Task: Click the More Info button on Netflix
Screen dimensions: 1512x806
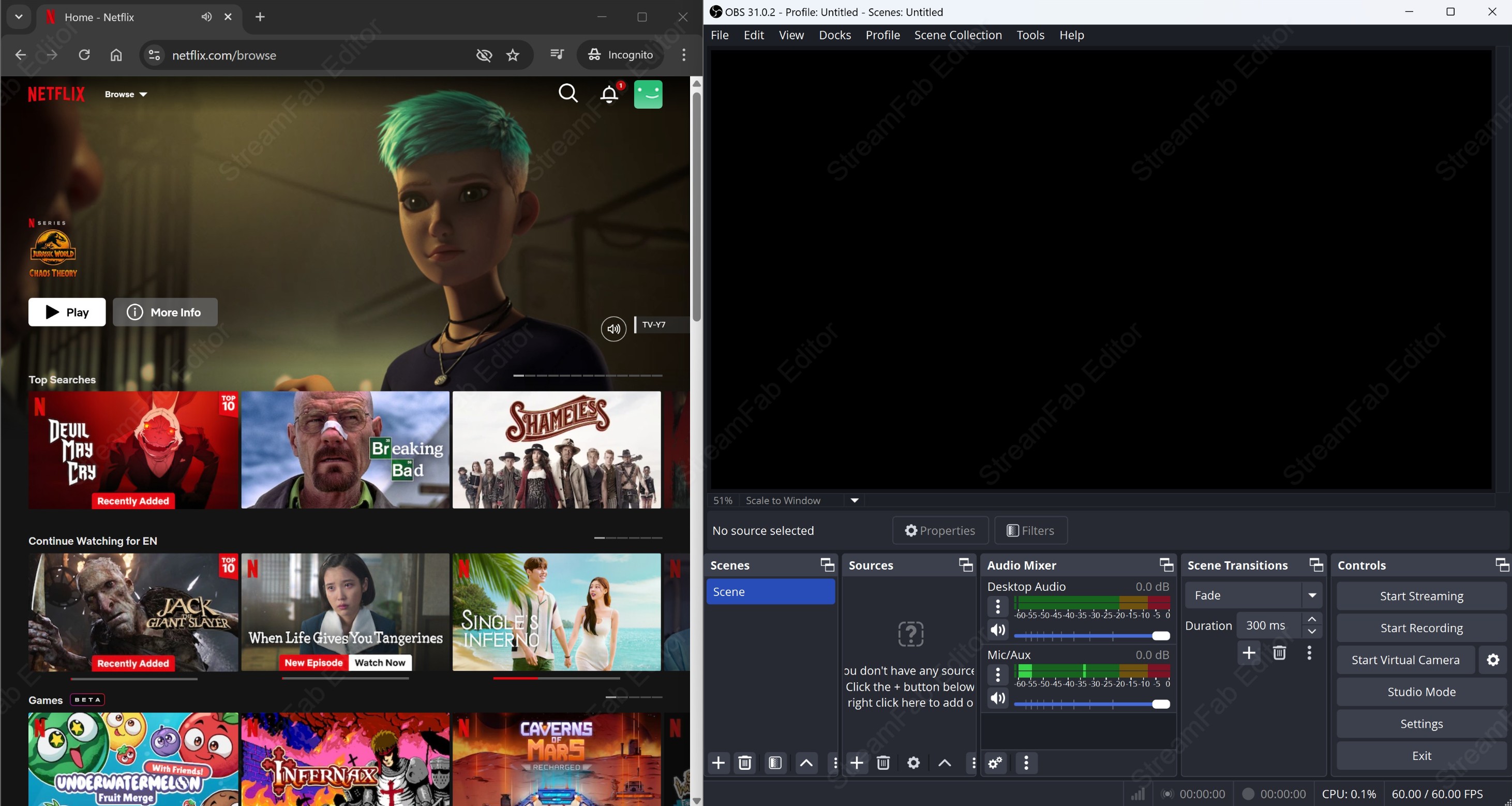Action: click(165, 312)
